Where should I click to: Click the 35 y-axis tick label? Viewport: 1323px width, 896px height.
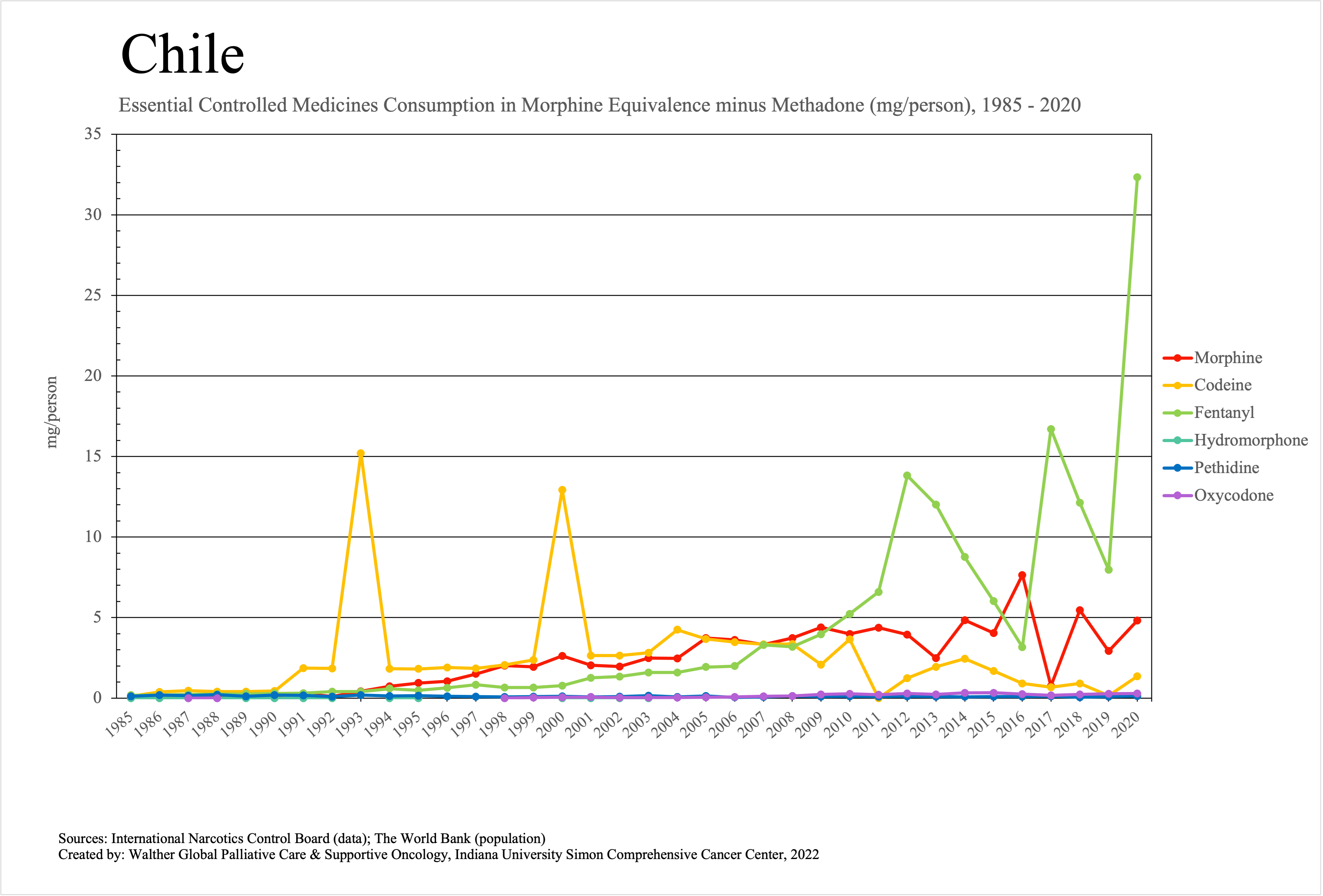pos(93,134)
